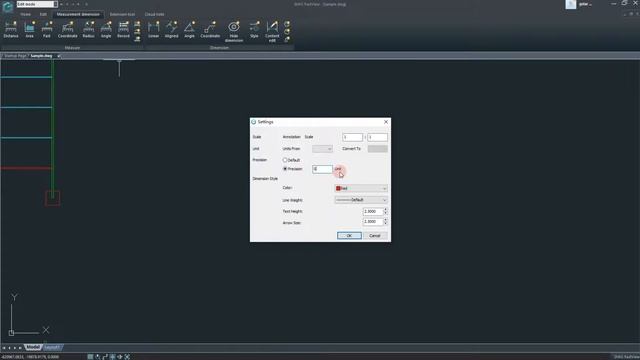Viewport: 640px width, 360px height.
Task: Click the Hide dimension eye icon
Action: (234, 27)
